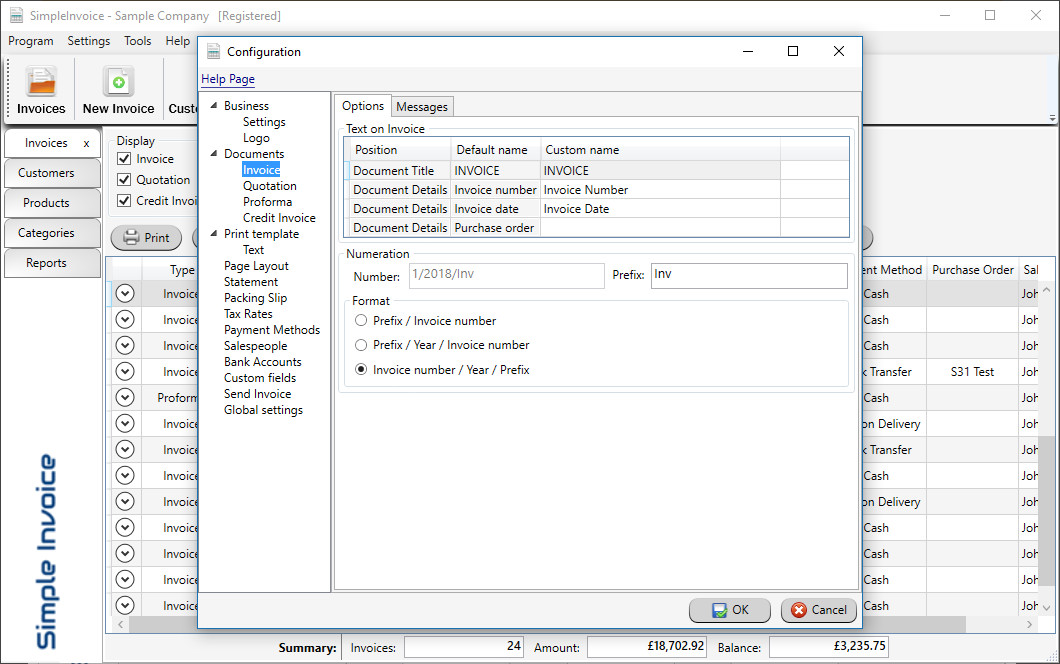This screenshot has width=1060, height=664.
Task: Switch to the Options tab
Action: pyautogui.click(x=363, y=105)
